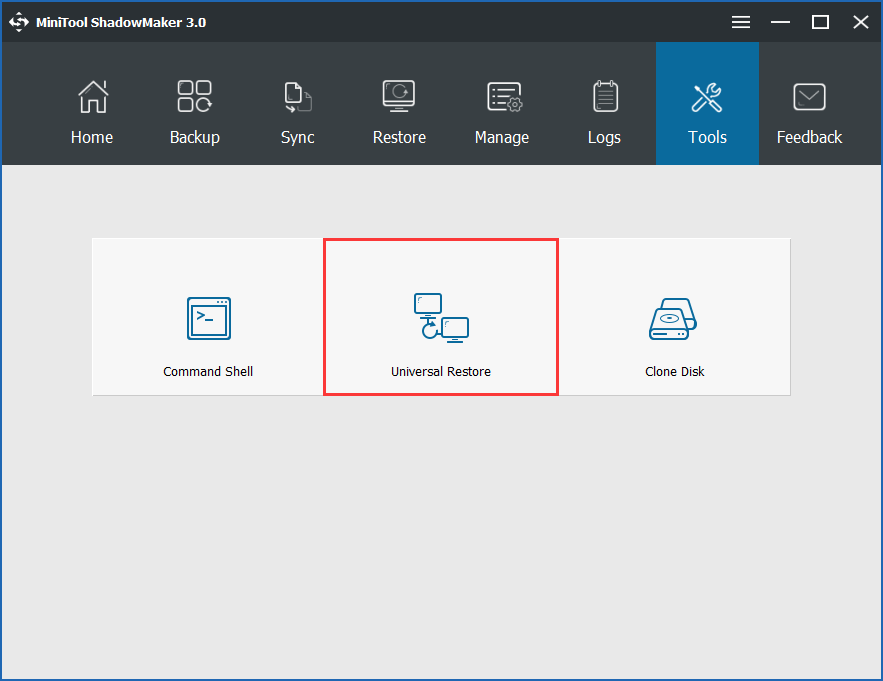Switch to the "Tools" tab label
This screenshot has height=681, width=883.
707,138
